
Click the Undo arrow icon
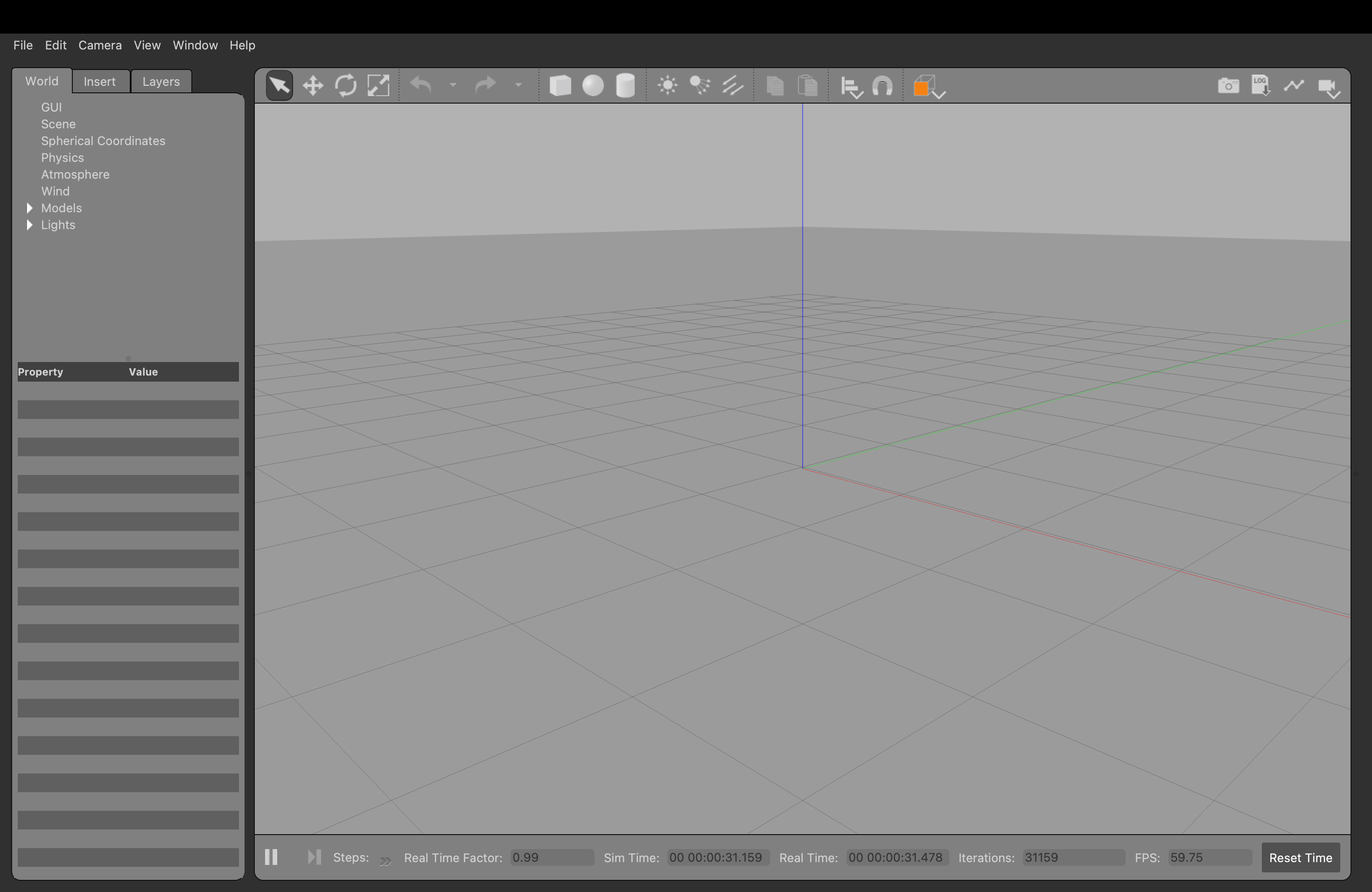421,85
